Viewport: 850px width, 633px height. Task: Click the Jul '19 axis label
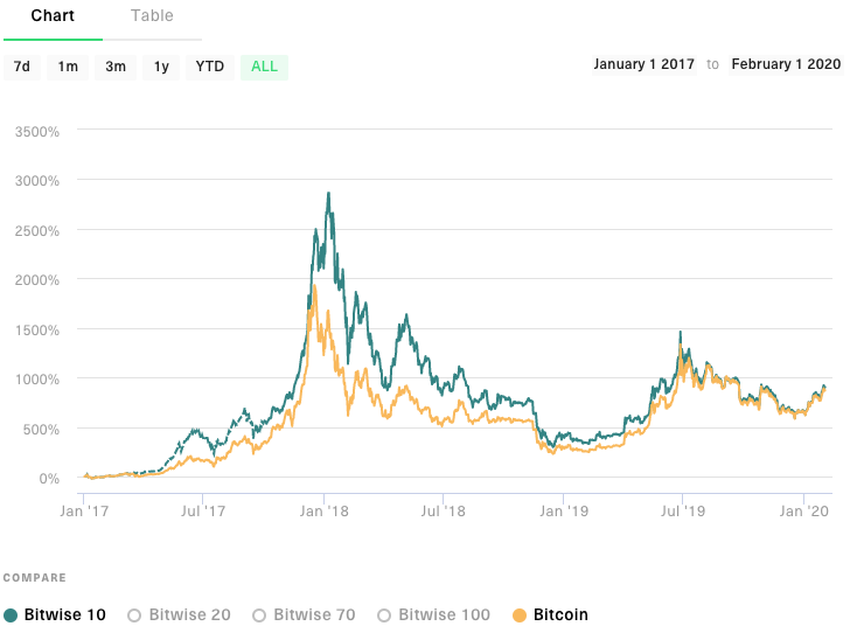[x=684, y=510]
